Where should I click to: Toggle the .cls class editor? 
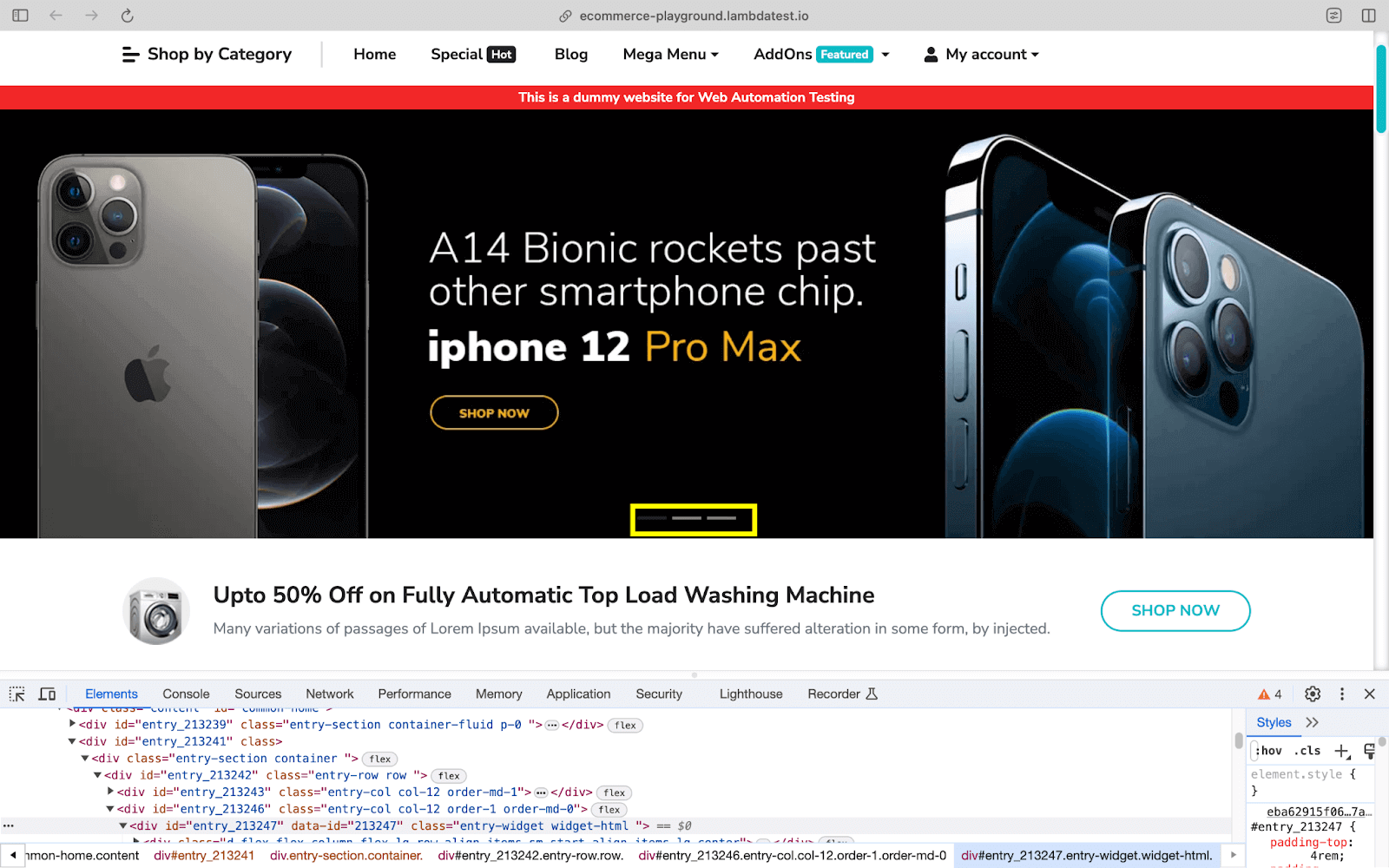1307,751
